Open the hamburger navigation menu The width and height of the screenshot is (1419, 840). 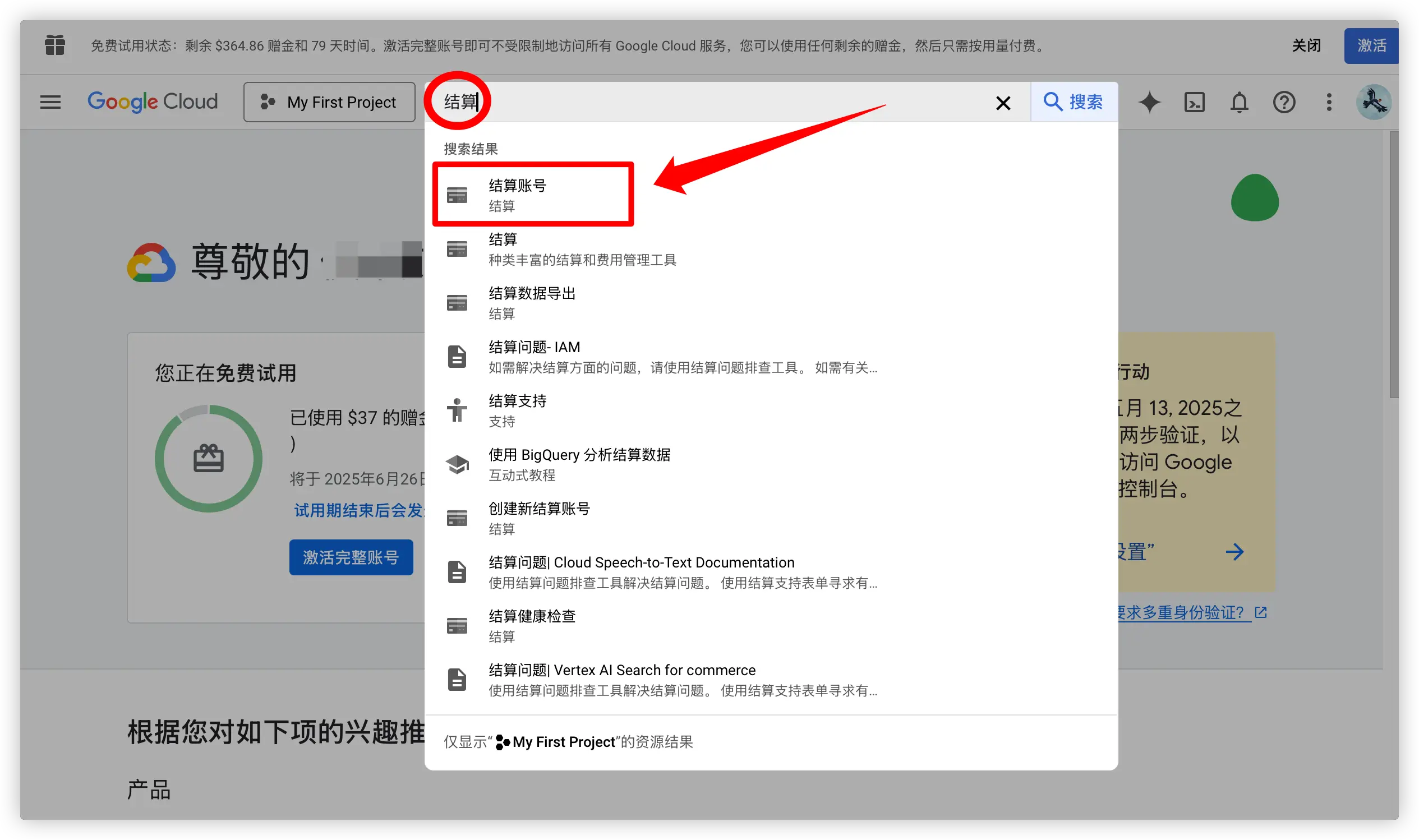[50, 102]
